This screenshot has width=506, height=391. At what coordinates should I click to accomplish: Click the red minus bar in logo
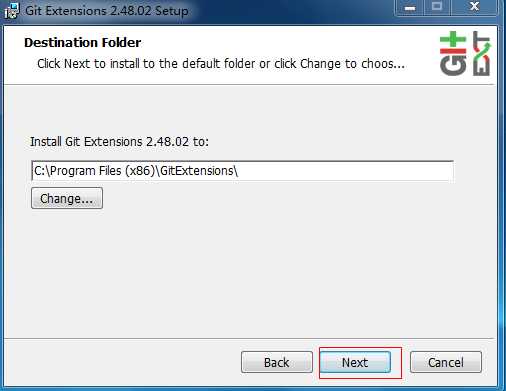pyautogui.click(x=453, y=51)
